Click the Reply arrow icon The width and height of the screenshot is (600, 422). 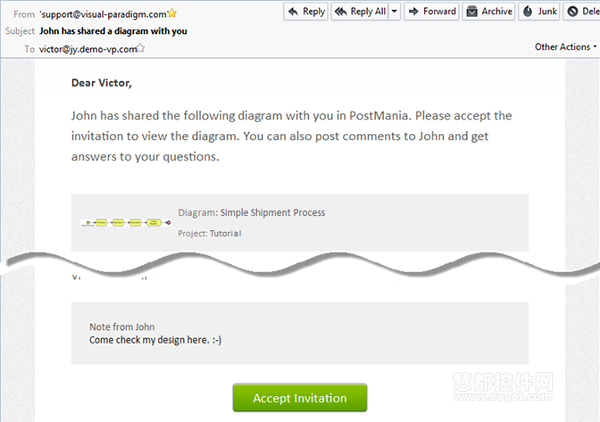(293, 11)
